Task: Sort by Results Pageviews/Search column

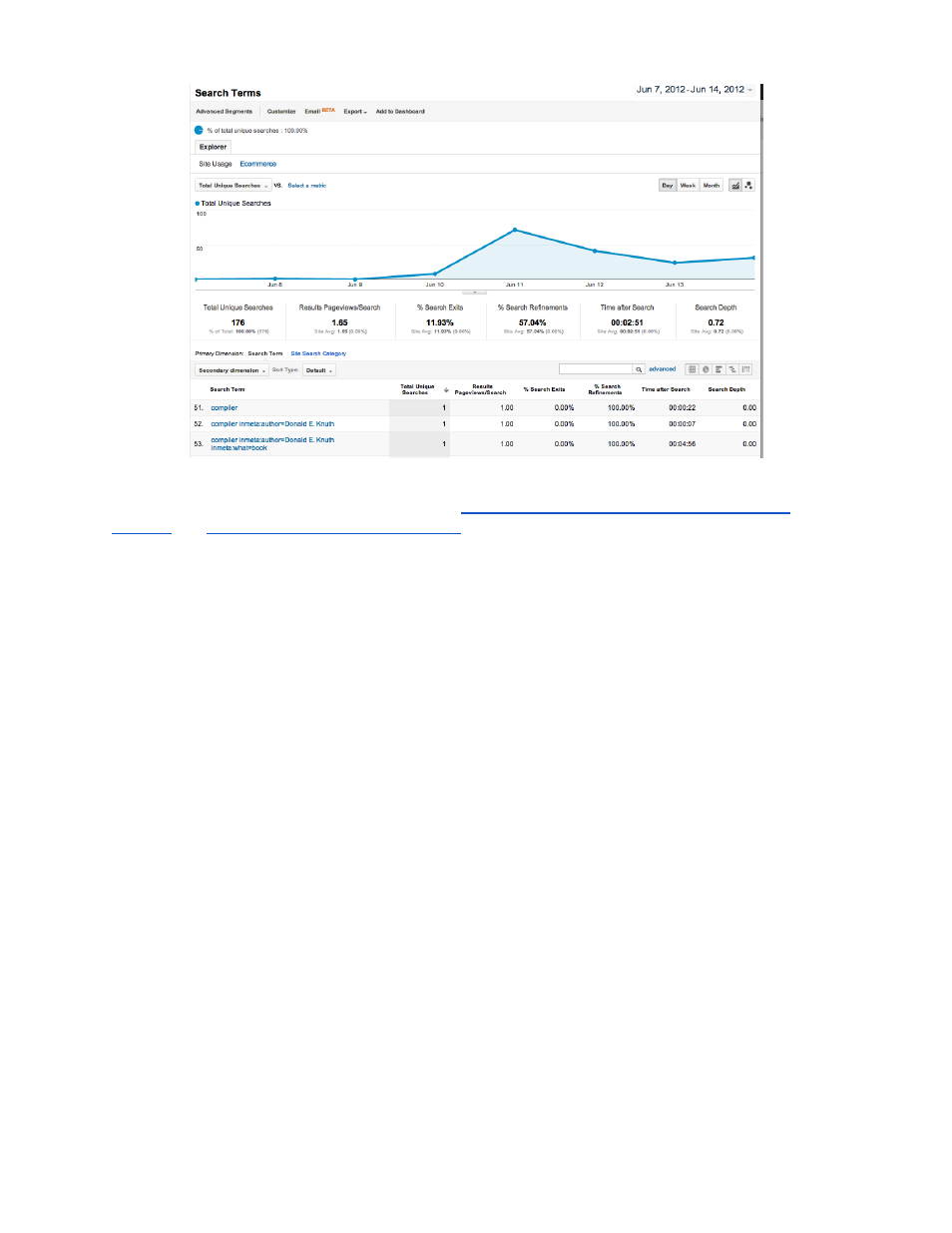Action: coord(481,389)
